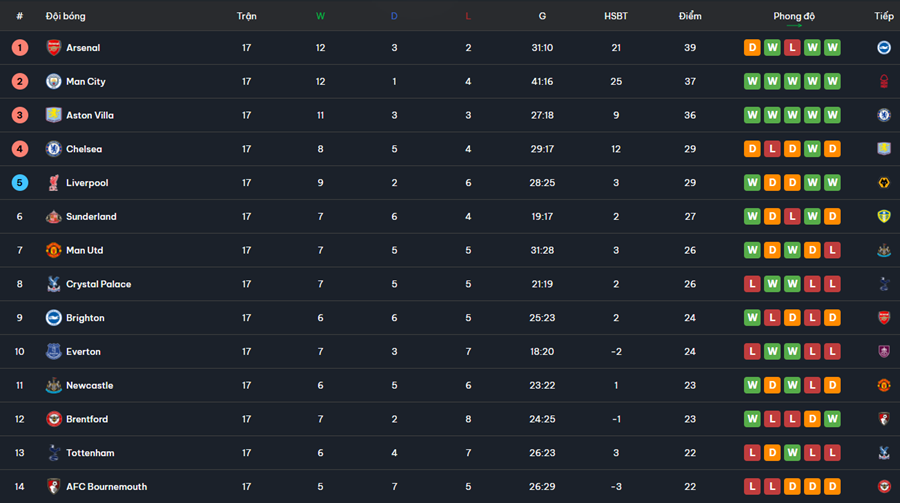Screen dimensions: 900x503
Task: Click the AFC Bournemouth crest beside its name
Action: point(53,487)
